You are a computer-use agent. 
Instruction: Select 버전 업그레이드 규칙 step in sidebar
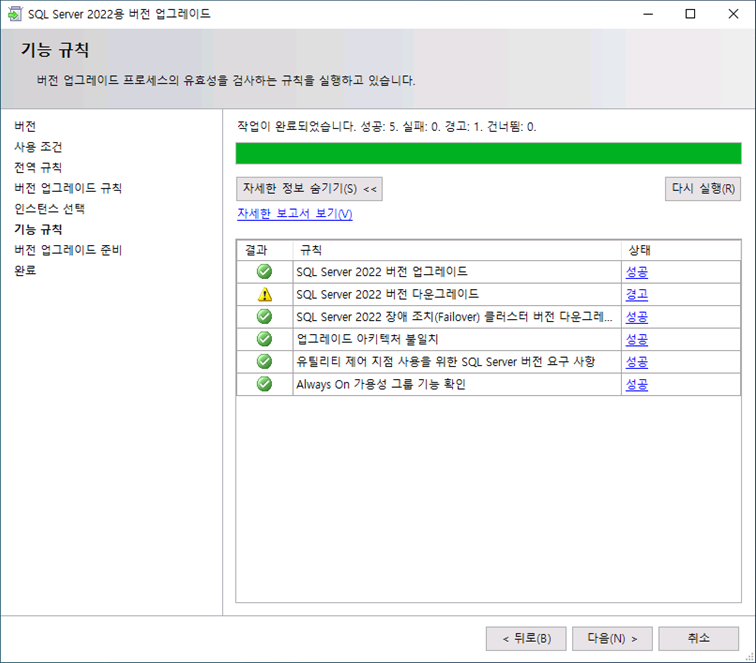[68, 188]
